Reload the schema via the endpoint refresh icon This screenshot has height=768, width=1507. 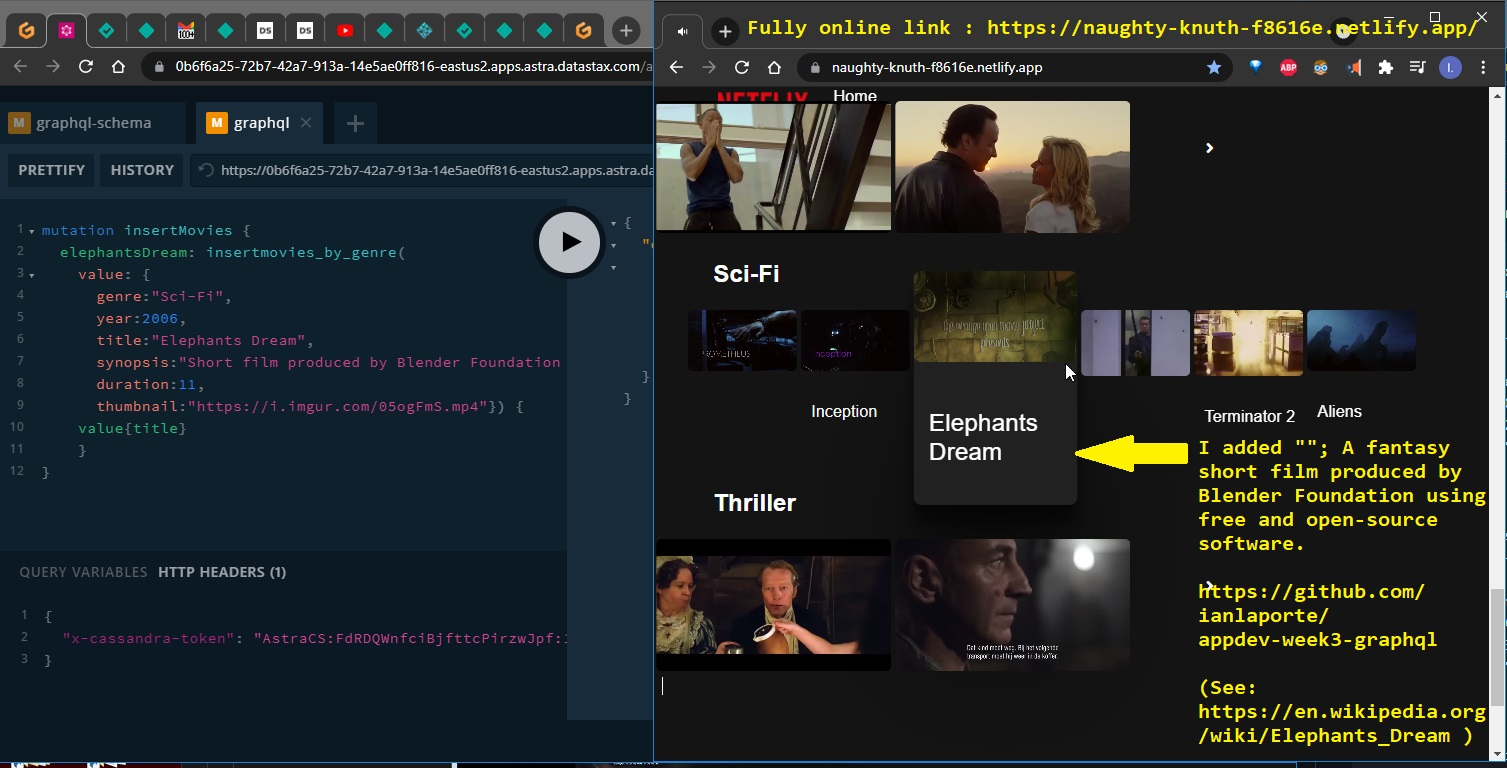coord(205,170)
